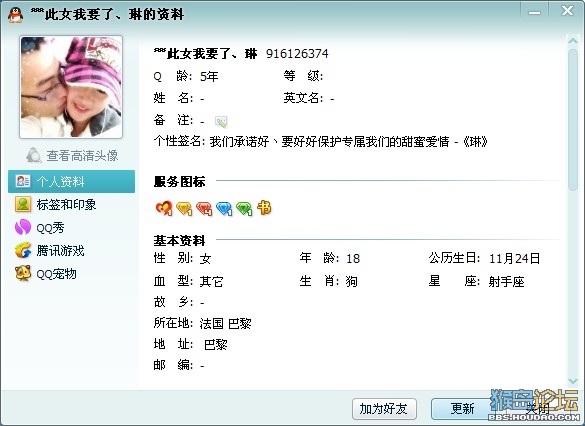Click the yellow diamond service icon
Image resolution: width=585 pixels, height=426 pixels.
click(x=184, y=209)
